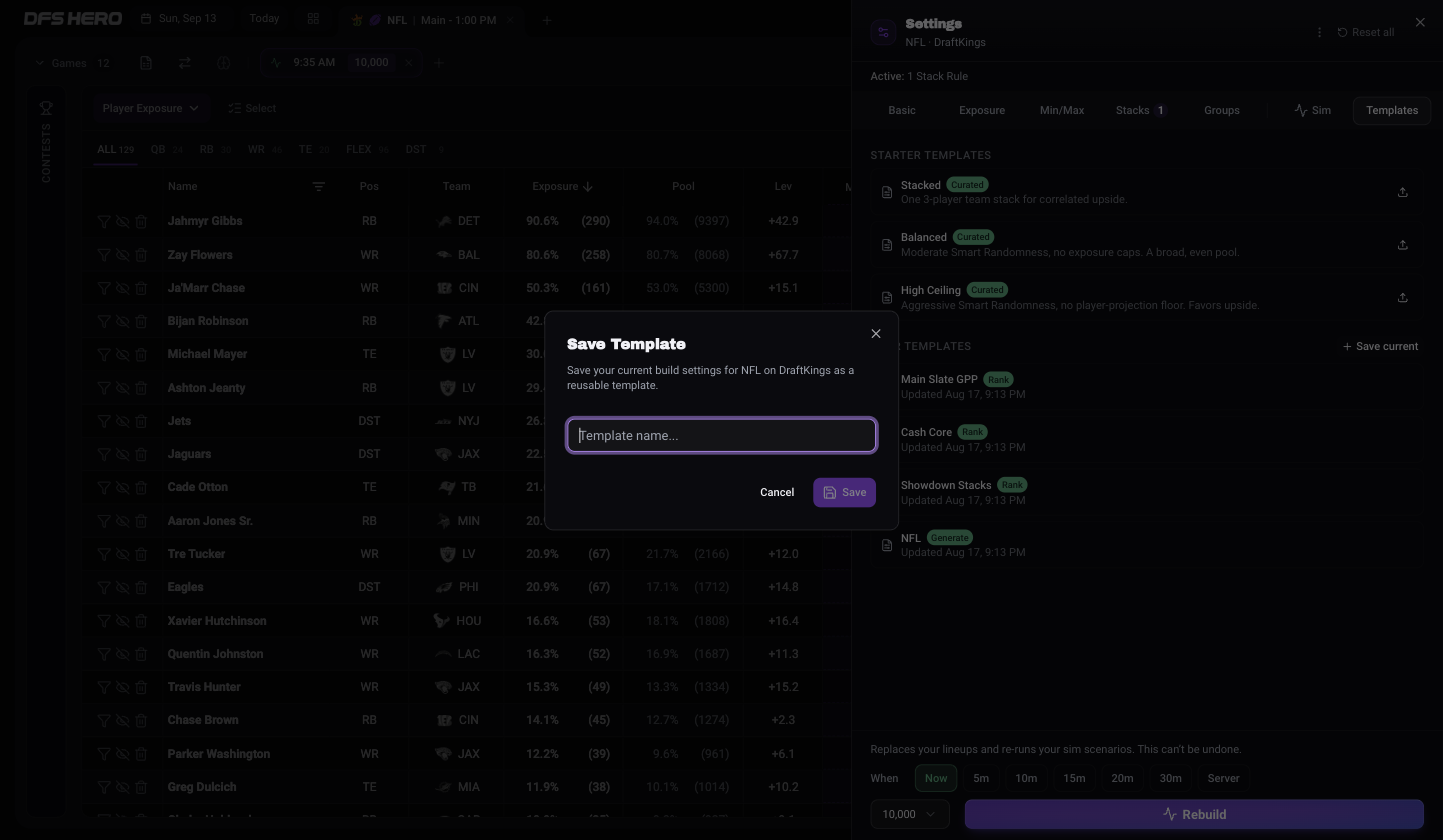Screen dimensions: 1443x840
Task: Save the new template
Action: (x=844, y=492)
